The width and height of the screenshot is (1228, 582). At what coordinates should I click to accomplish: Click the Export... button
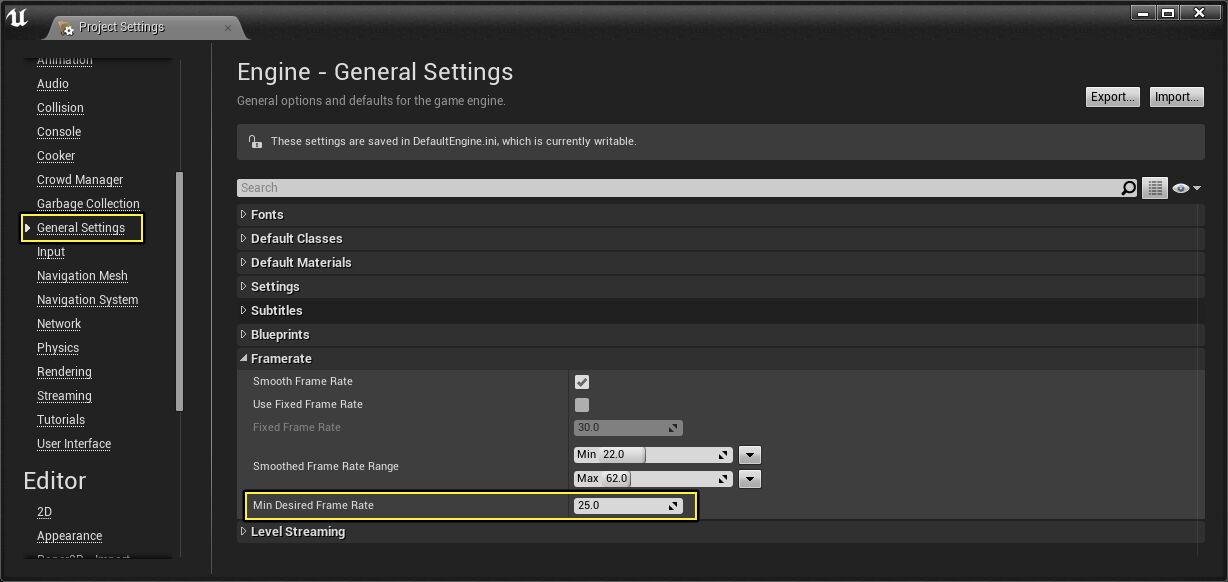(1112, 97)
